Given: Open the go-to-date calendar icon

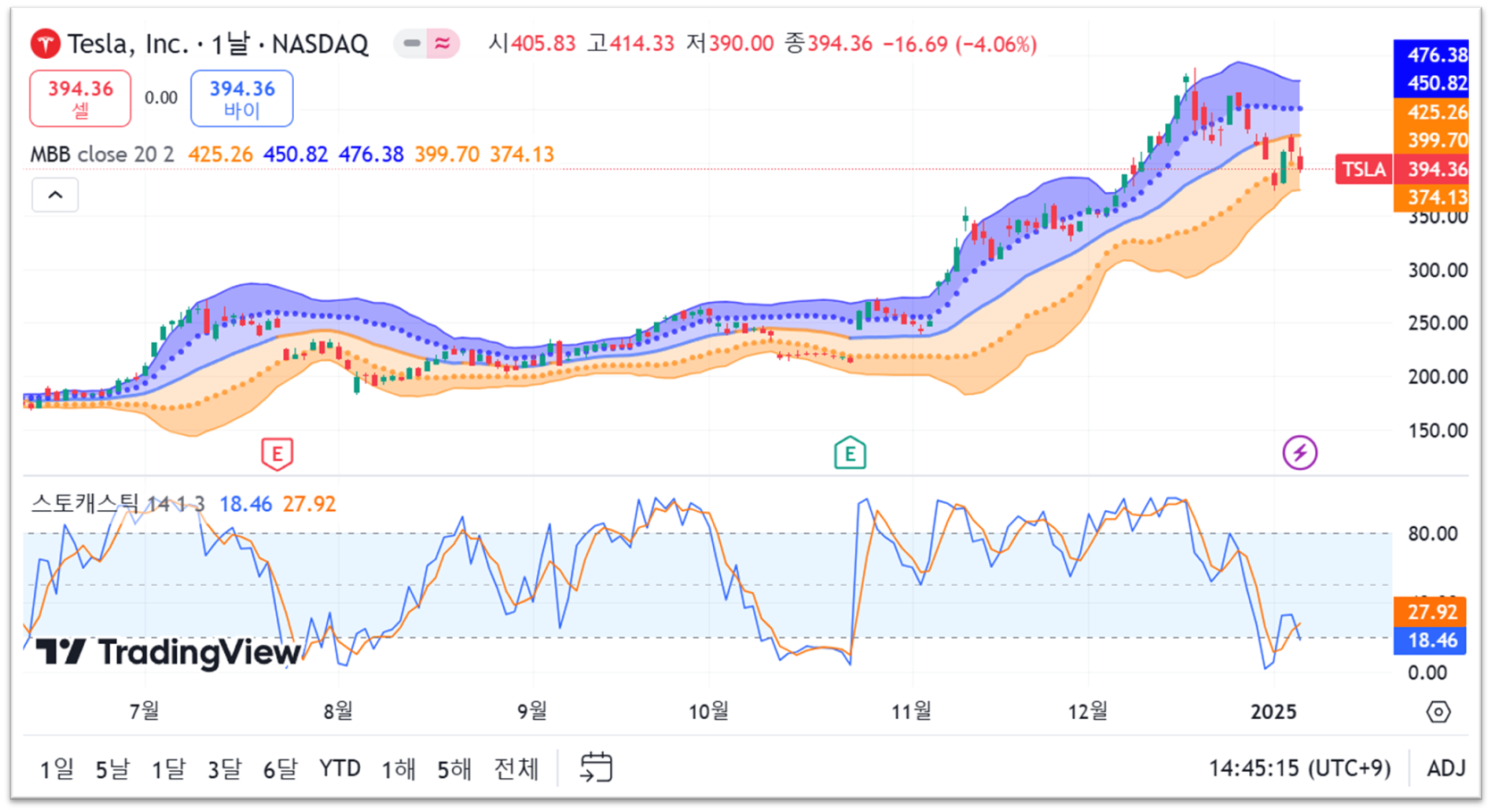Looking at the screenshot, I should (596, 767).
